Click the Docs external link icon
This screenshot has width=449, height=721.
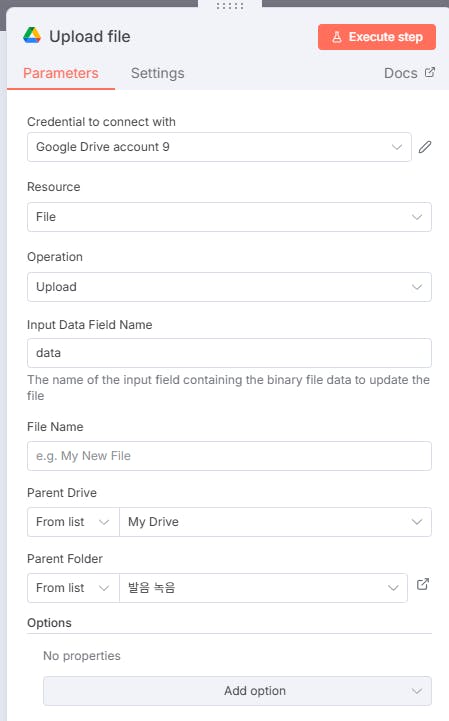click(x=430, y=73)
